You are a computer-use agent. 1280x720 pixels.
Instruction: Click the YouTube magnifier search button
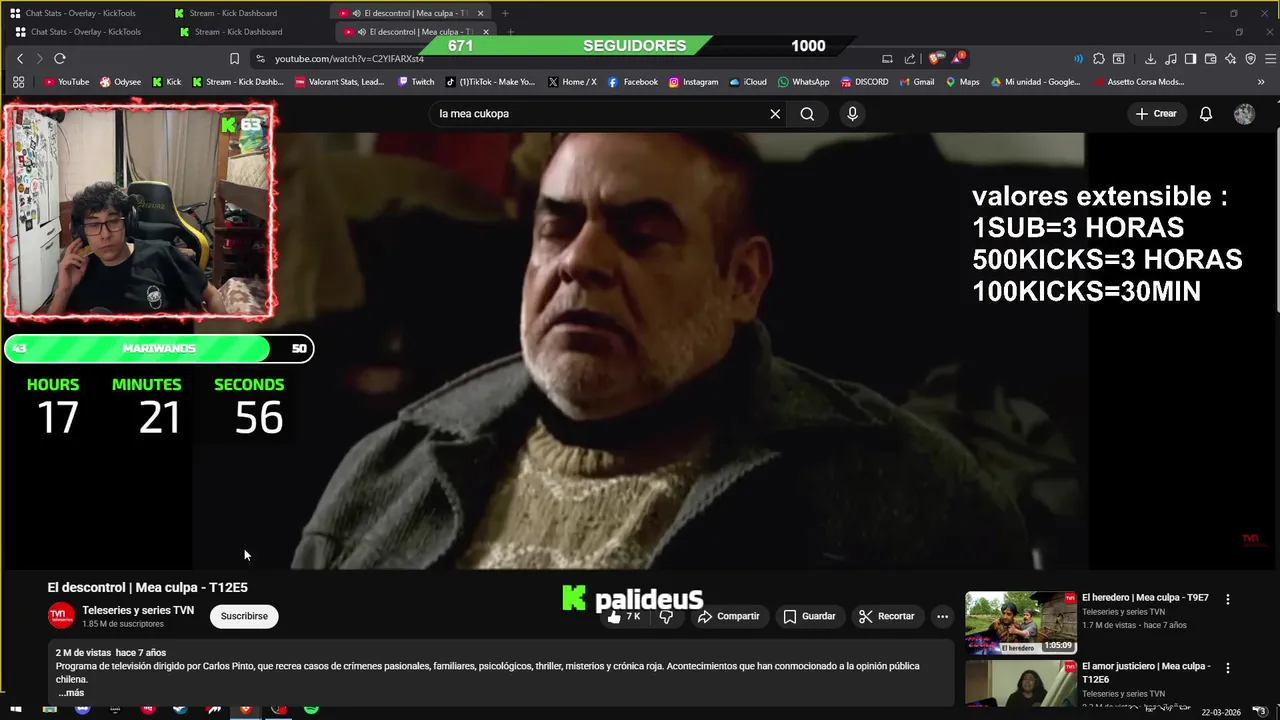click(x=807, y=114)
